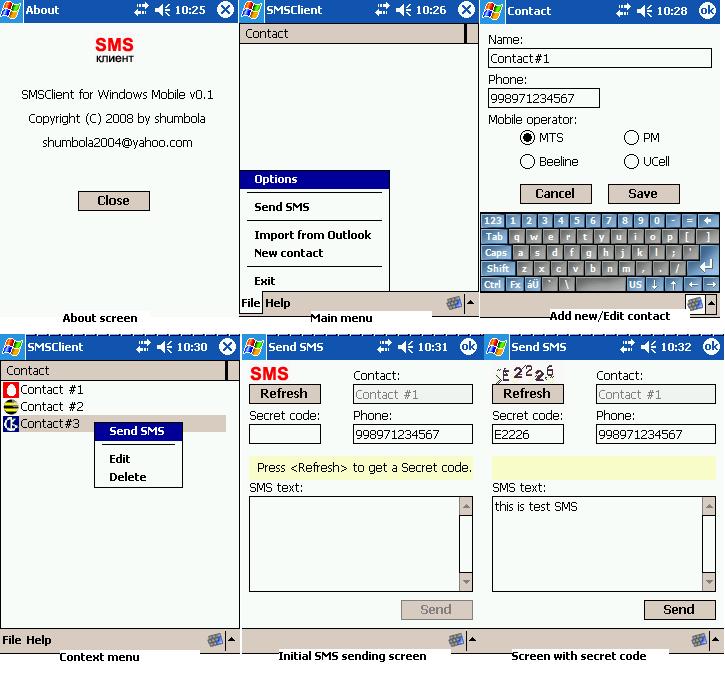Click empty Secret code field

pyautogui.click(x=285, y=434)
